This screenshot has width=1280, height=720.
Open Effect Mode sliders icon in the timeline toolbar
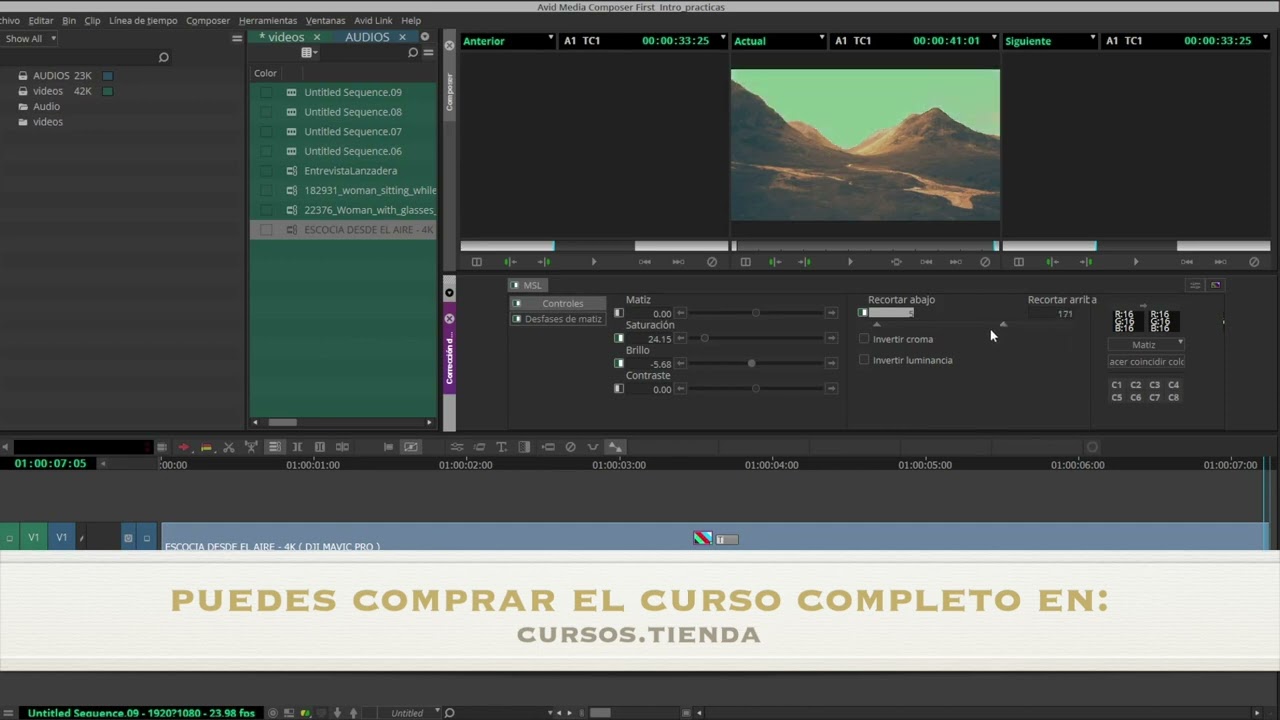coord(457,447)
